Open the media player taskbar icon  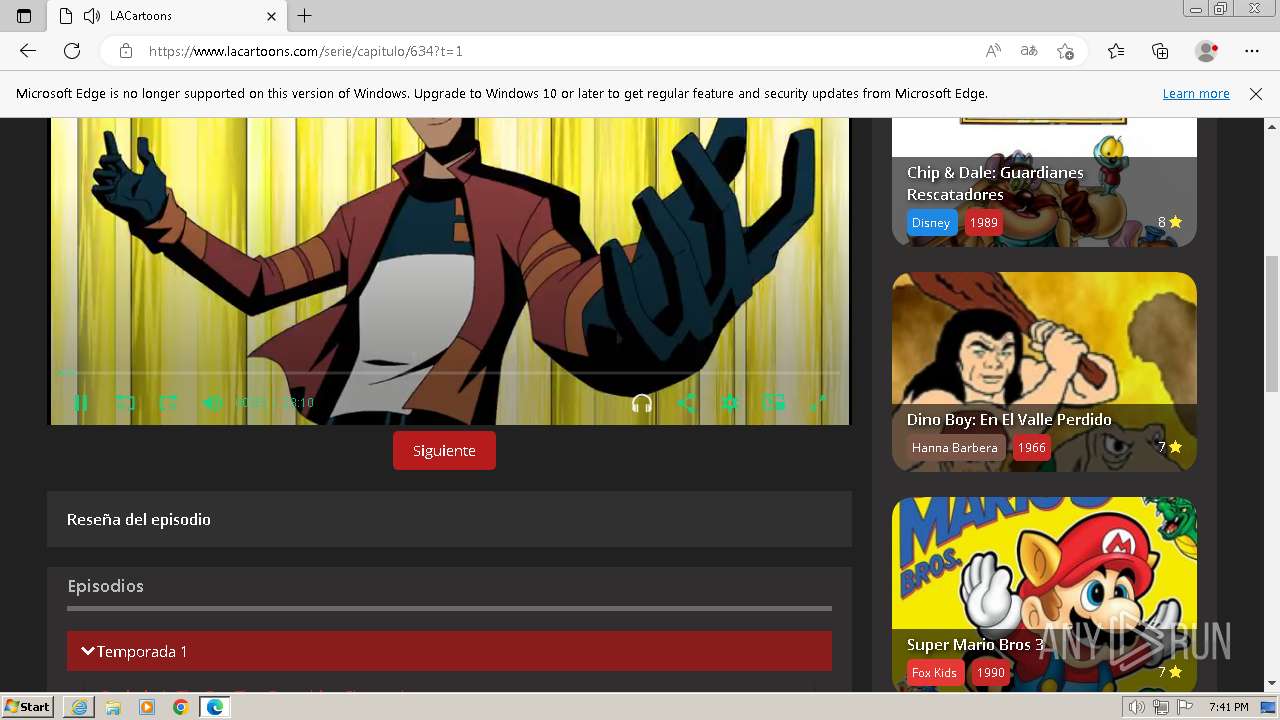point(147,707)
